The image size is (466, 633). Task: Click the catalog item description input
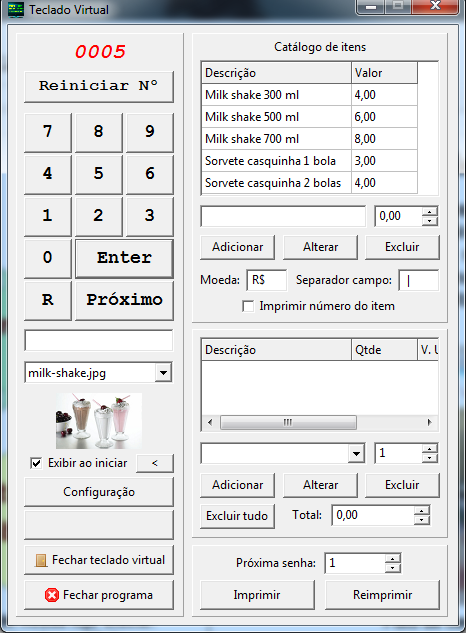click(283, 216)
